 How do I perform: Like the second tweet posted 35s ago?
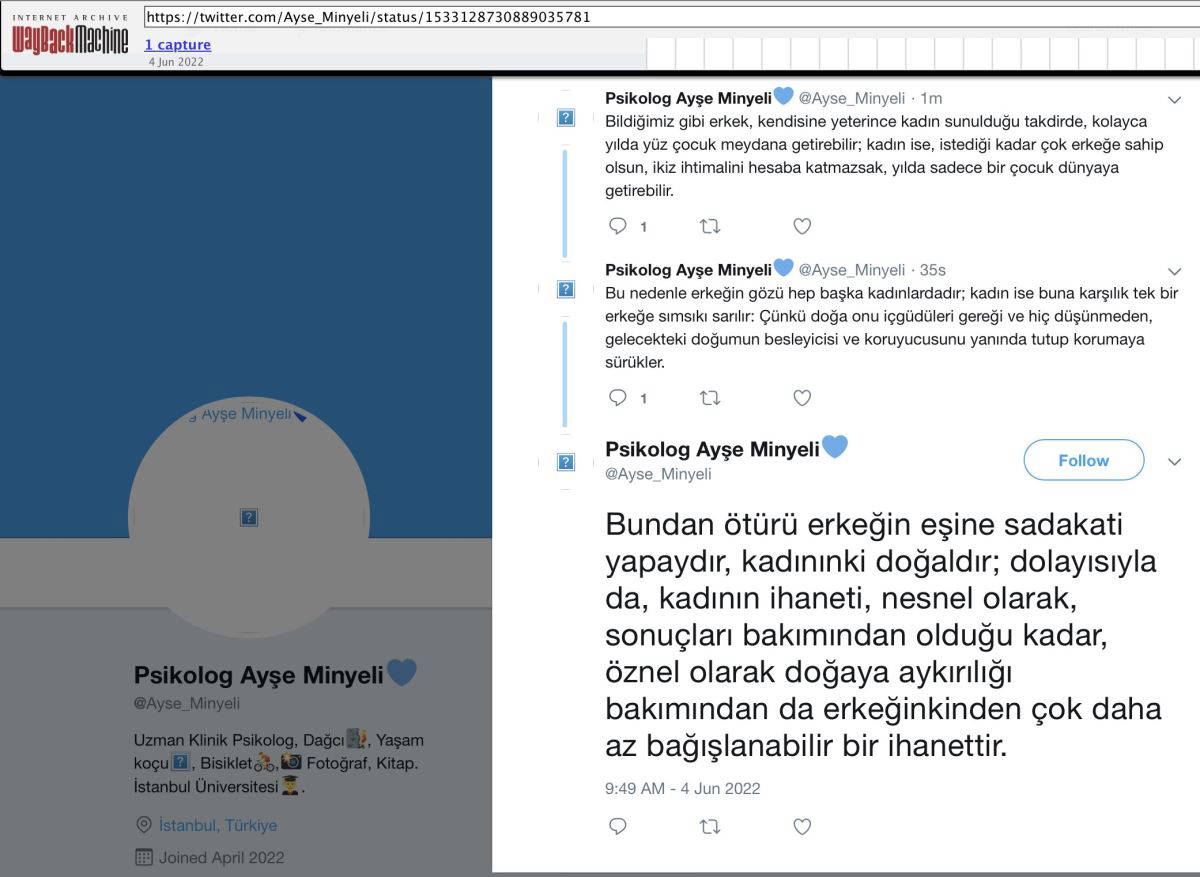coord(802,398)
